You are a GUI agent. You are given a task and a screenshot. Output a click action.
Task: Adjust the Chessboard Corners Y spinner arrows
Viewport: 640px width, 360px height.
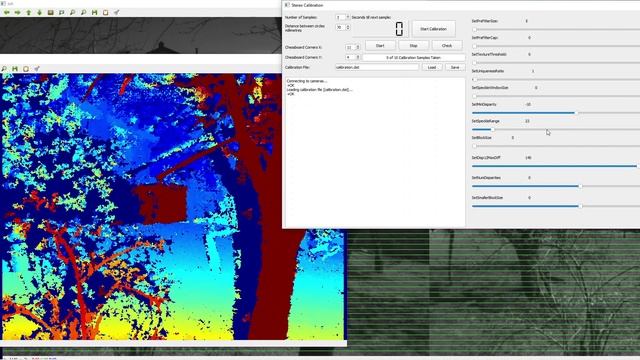click(358, 58)
